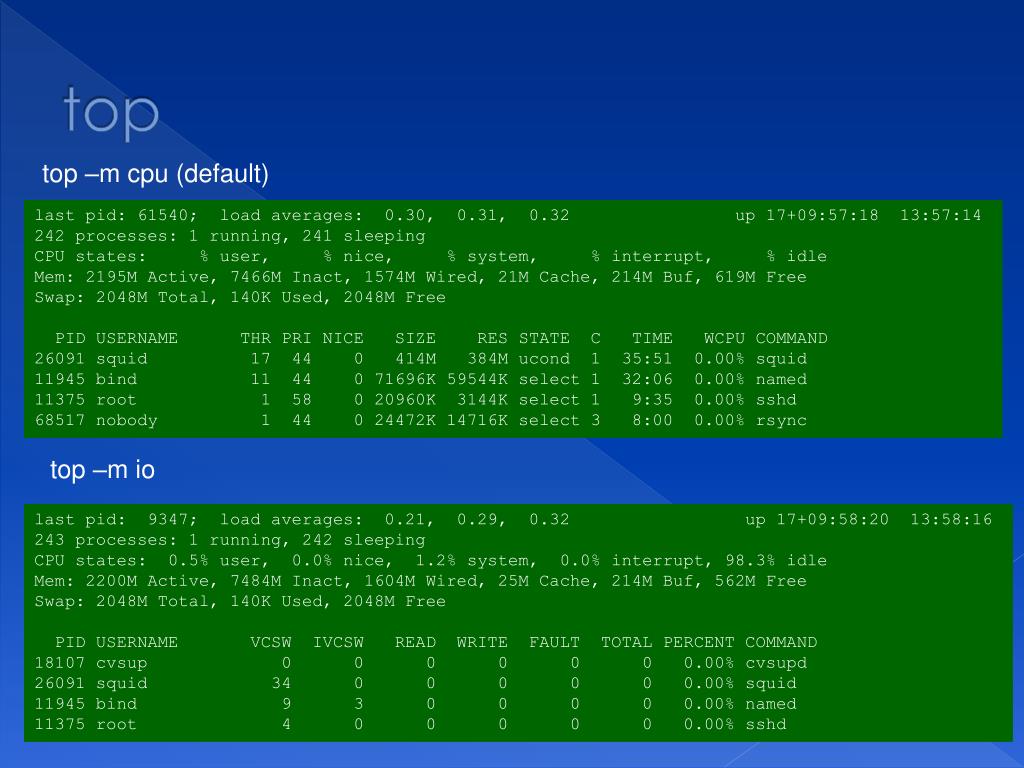This screenshot has height=768, width=1024.
Task: Click the VCSW value "34" for squid
Action: (x=281, y=683)
